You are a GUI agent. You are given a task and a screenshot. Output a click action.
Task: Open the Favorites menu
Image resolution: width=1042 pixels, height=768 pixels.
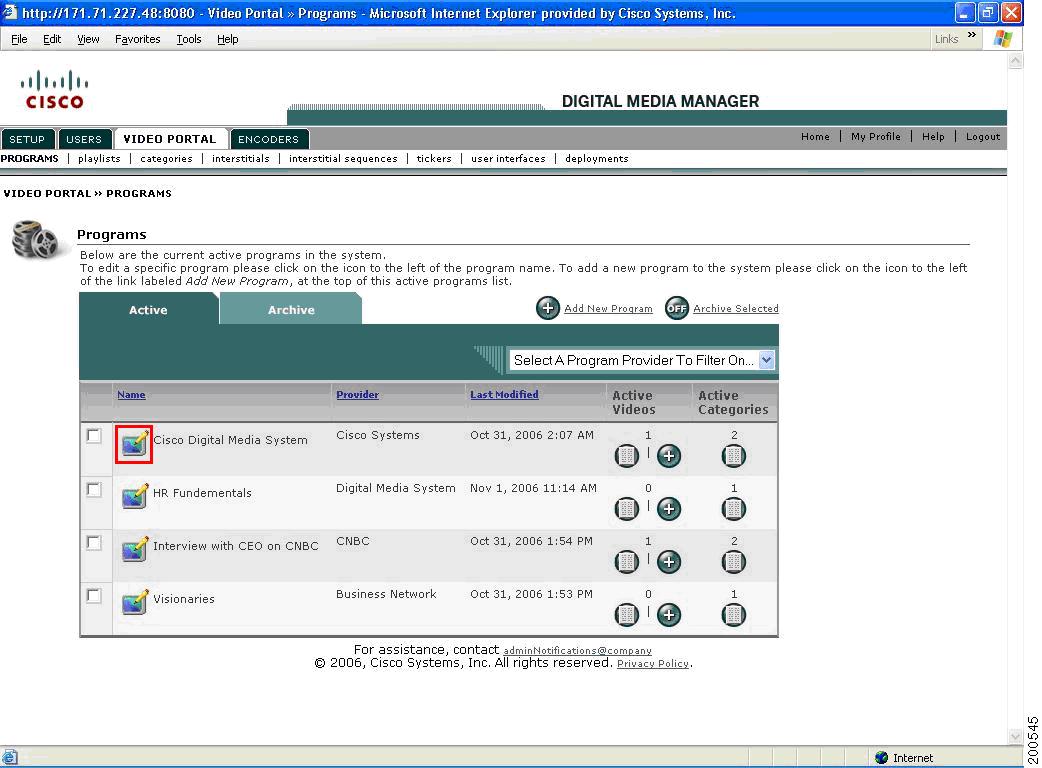(137, 39)
